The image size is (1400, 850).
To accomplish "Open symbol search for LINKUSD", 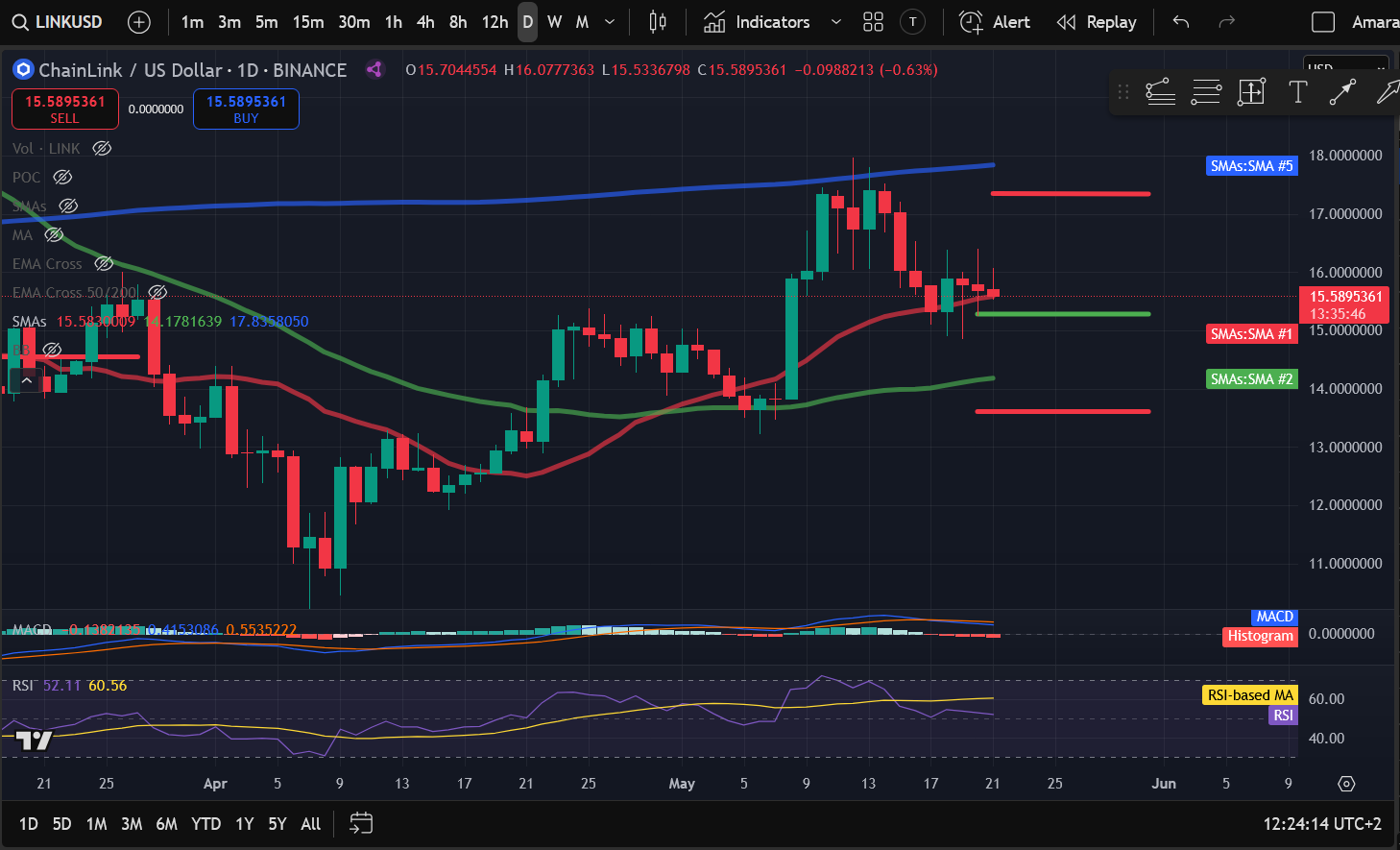I will [x=58, y=22].
